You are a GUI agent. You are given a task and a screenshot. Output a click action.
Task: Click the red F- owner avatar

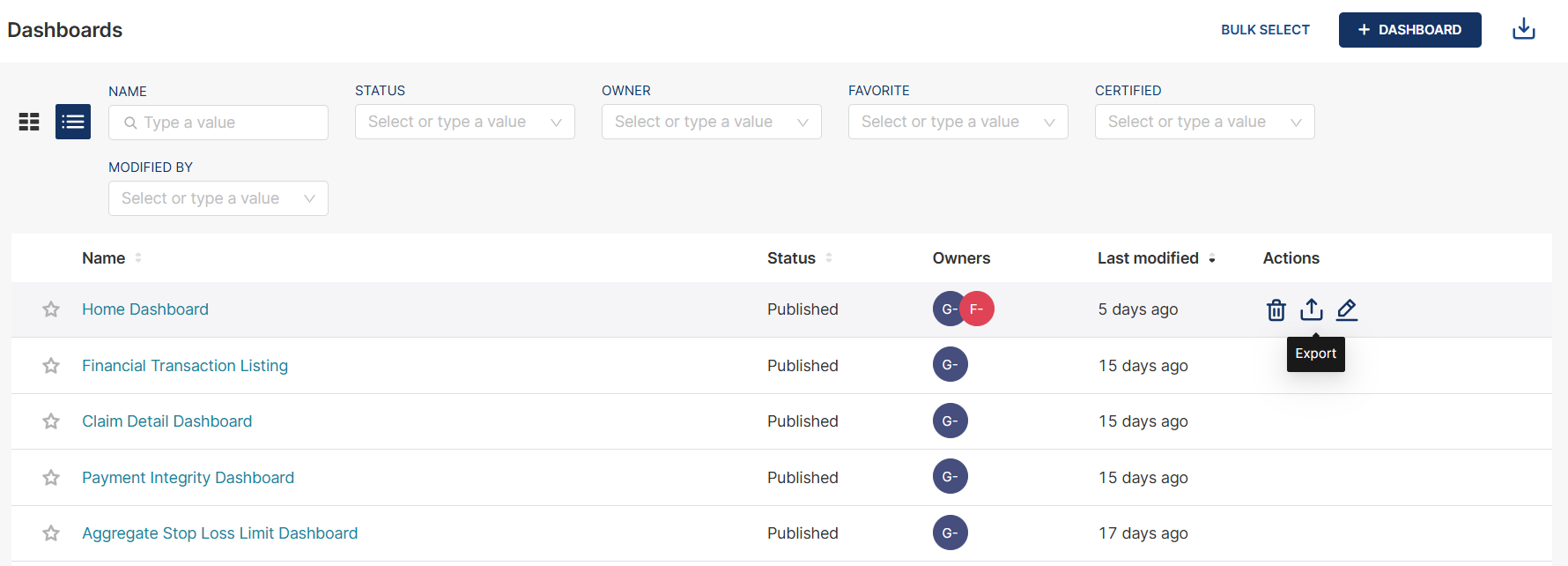coord(979,309)
